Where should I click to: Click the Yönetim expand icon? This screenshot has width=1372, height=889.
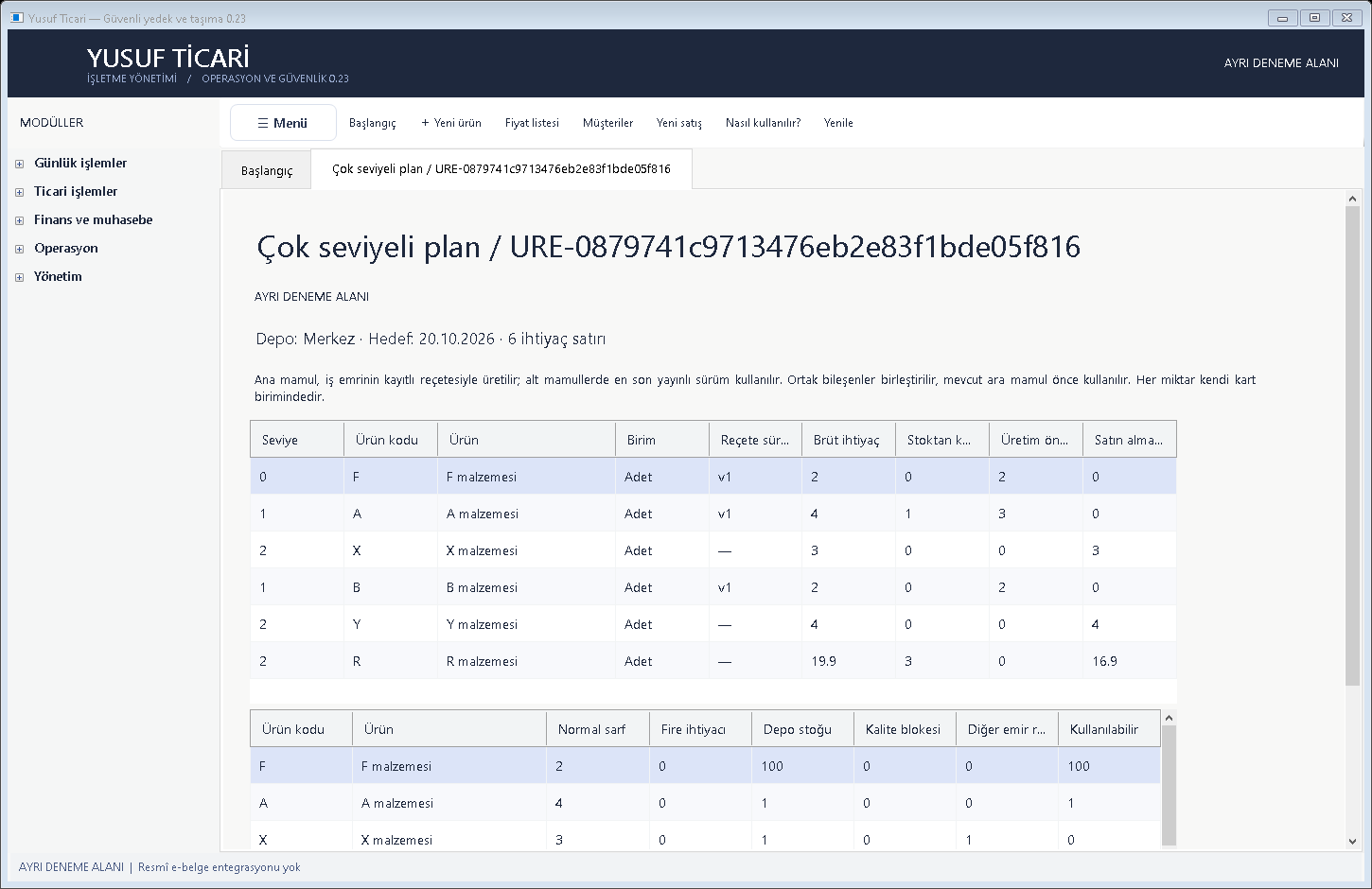click(19, 277)
